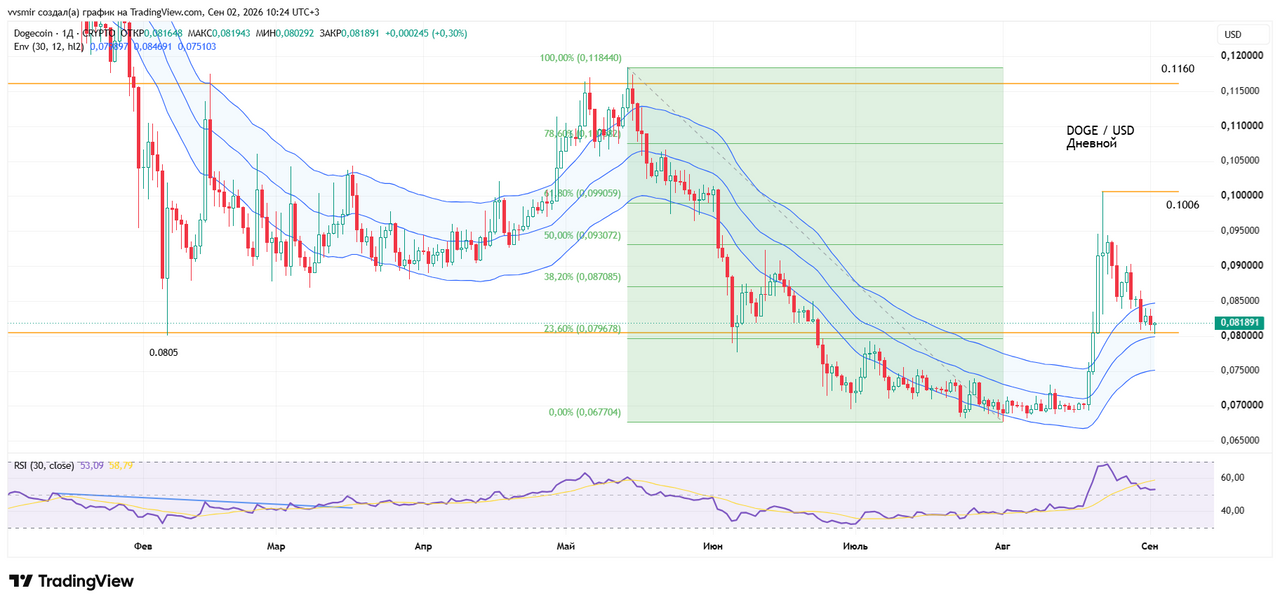1280x605 pixels.
Task: Select the Фев label on time axis
Action: (x=143, y=546)
